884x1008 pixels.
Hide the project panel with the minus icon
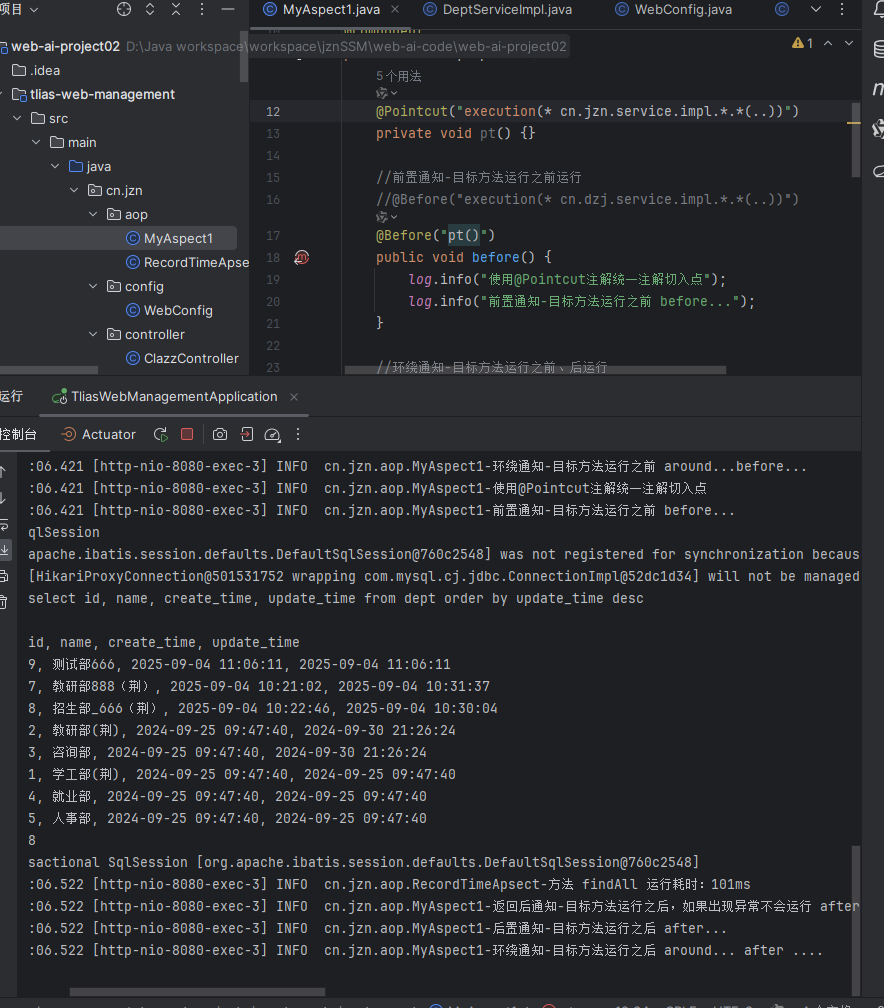coord(228,9)
